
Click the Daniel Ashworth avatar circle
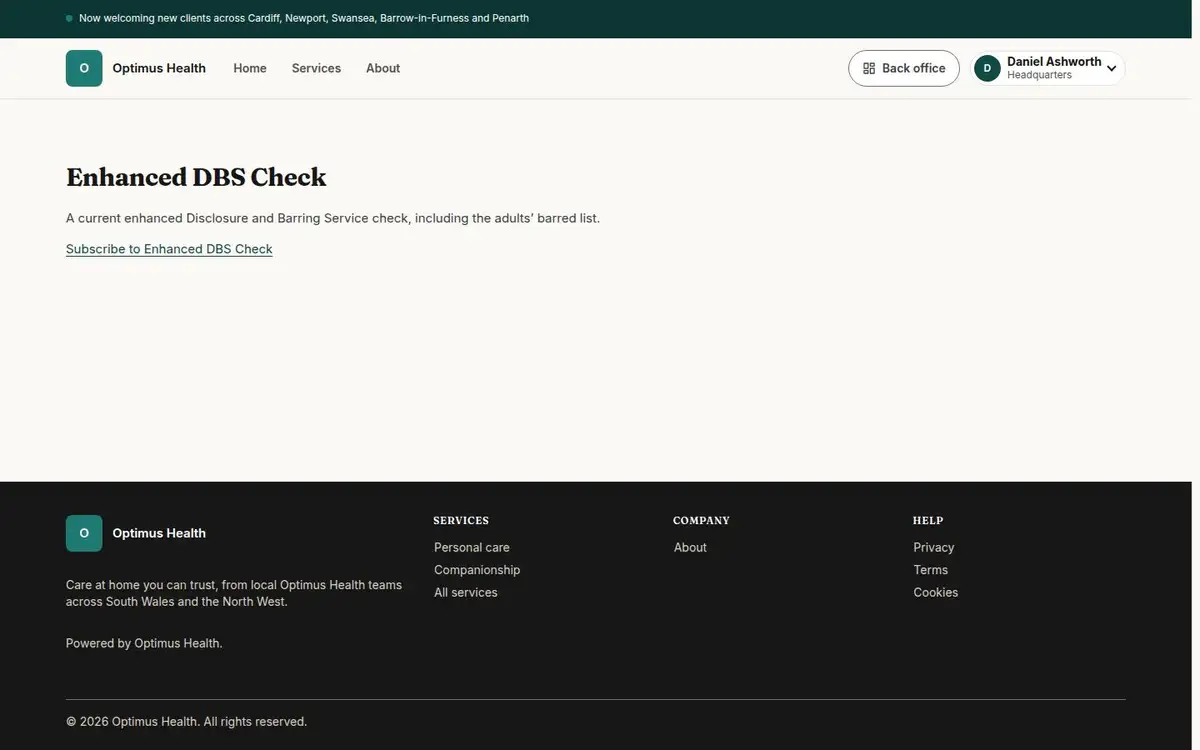pos(987,68)
